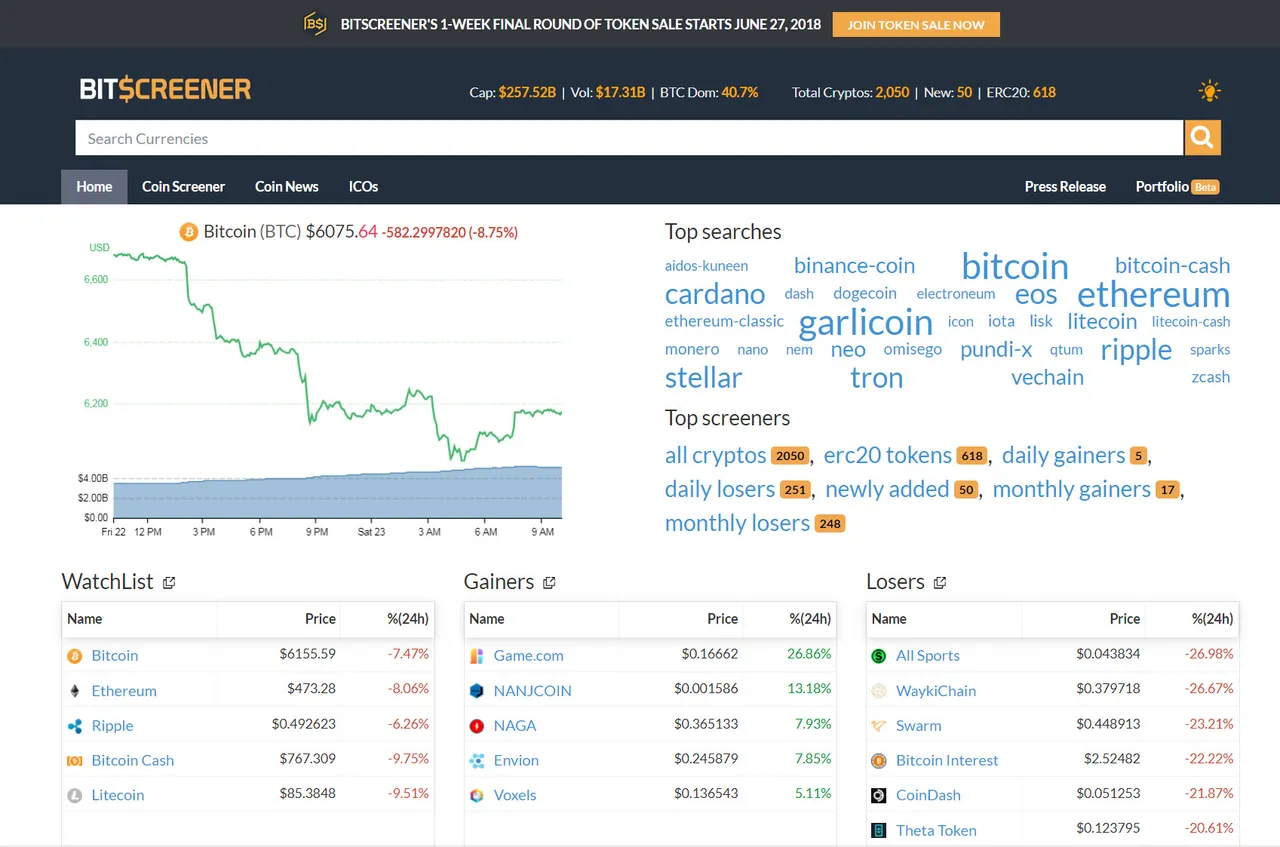The width and height of the screenshot is (1280, 847).
Task: Open Game.com link in Gainers
Action: pos(529,656)
